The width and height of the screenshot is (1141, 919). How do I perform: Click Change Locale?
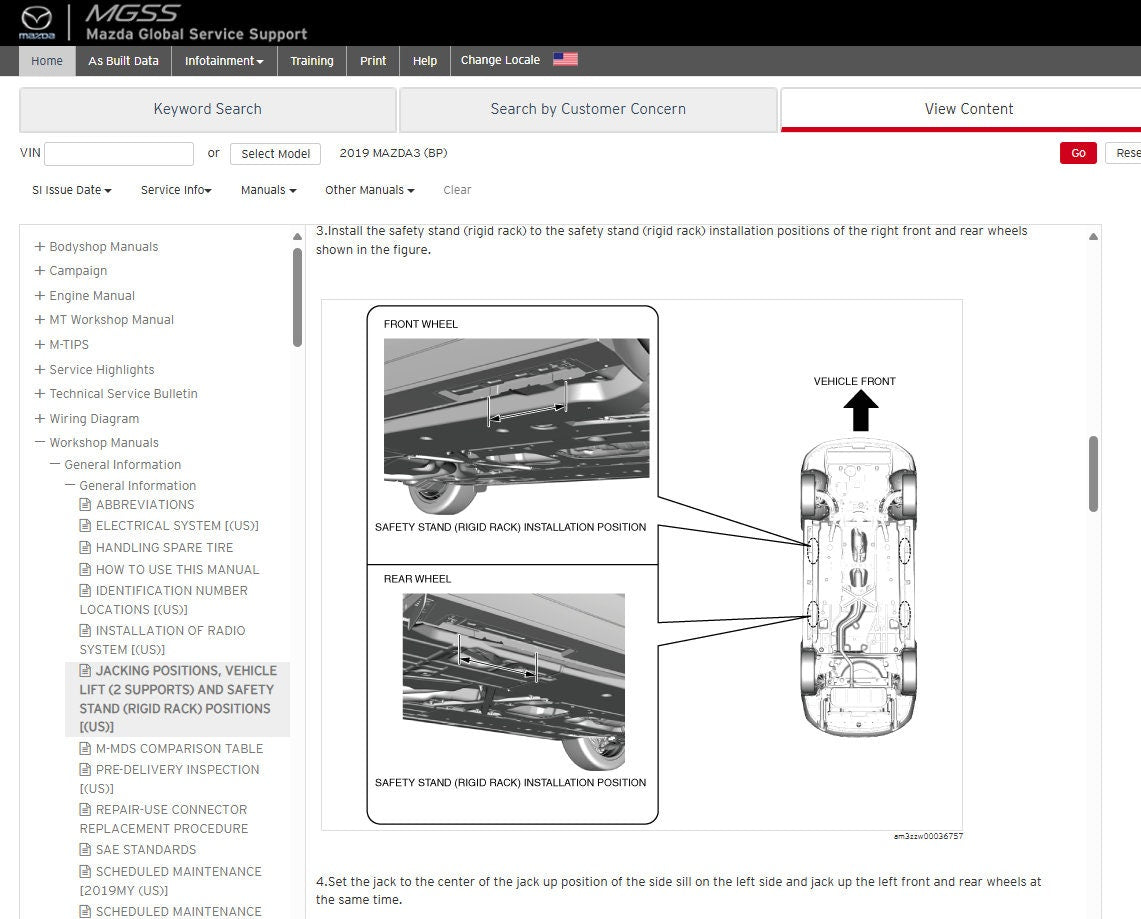pyautogui.click(x=500, y=60)
